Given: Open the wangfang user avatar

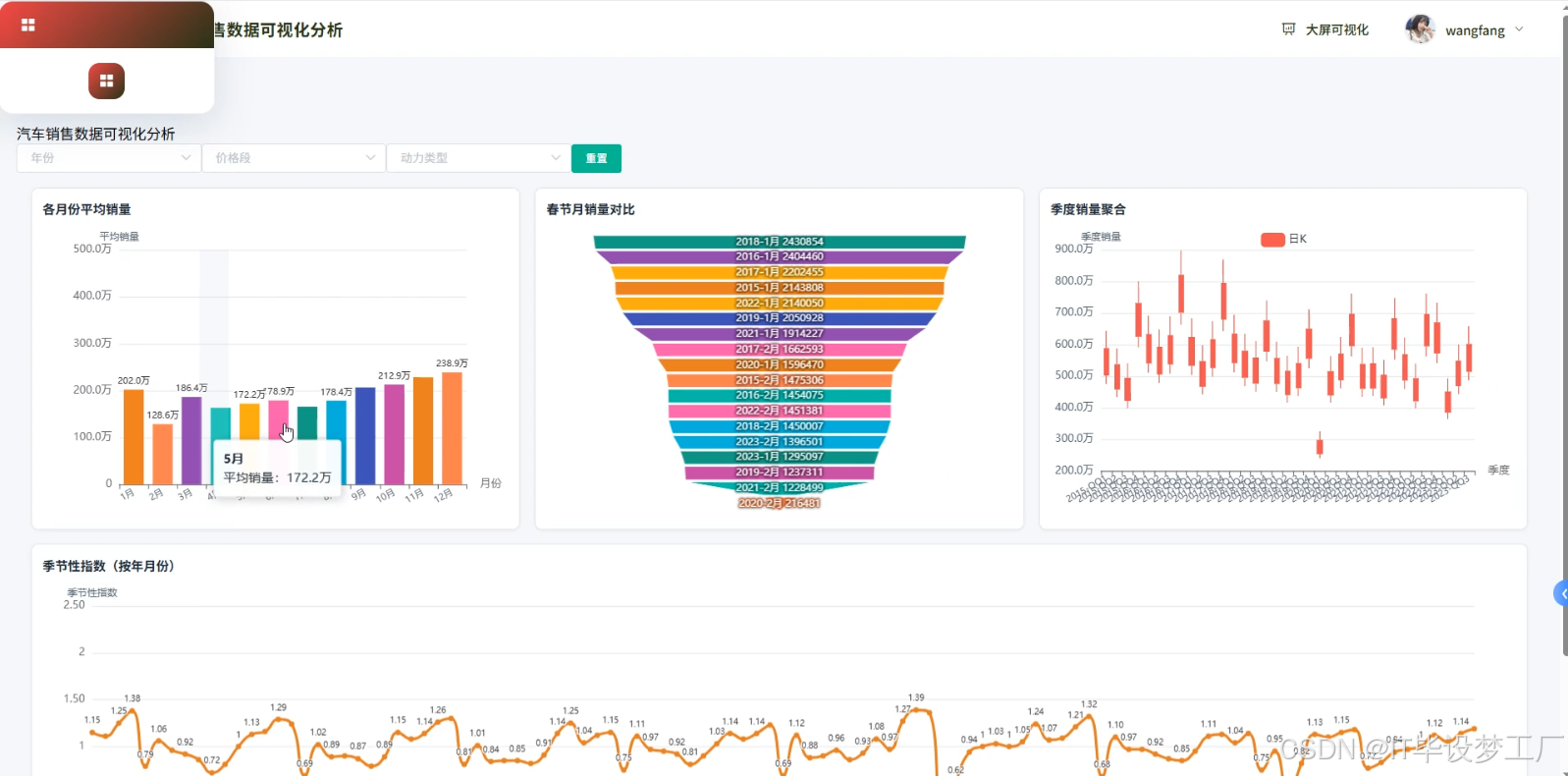Looking at the screenshot, I should pyautogui.click(x=1420, y=29).
